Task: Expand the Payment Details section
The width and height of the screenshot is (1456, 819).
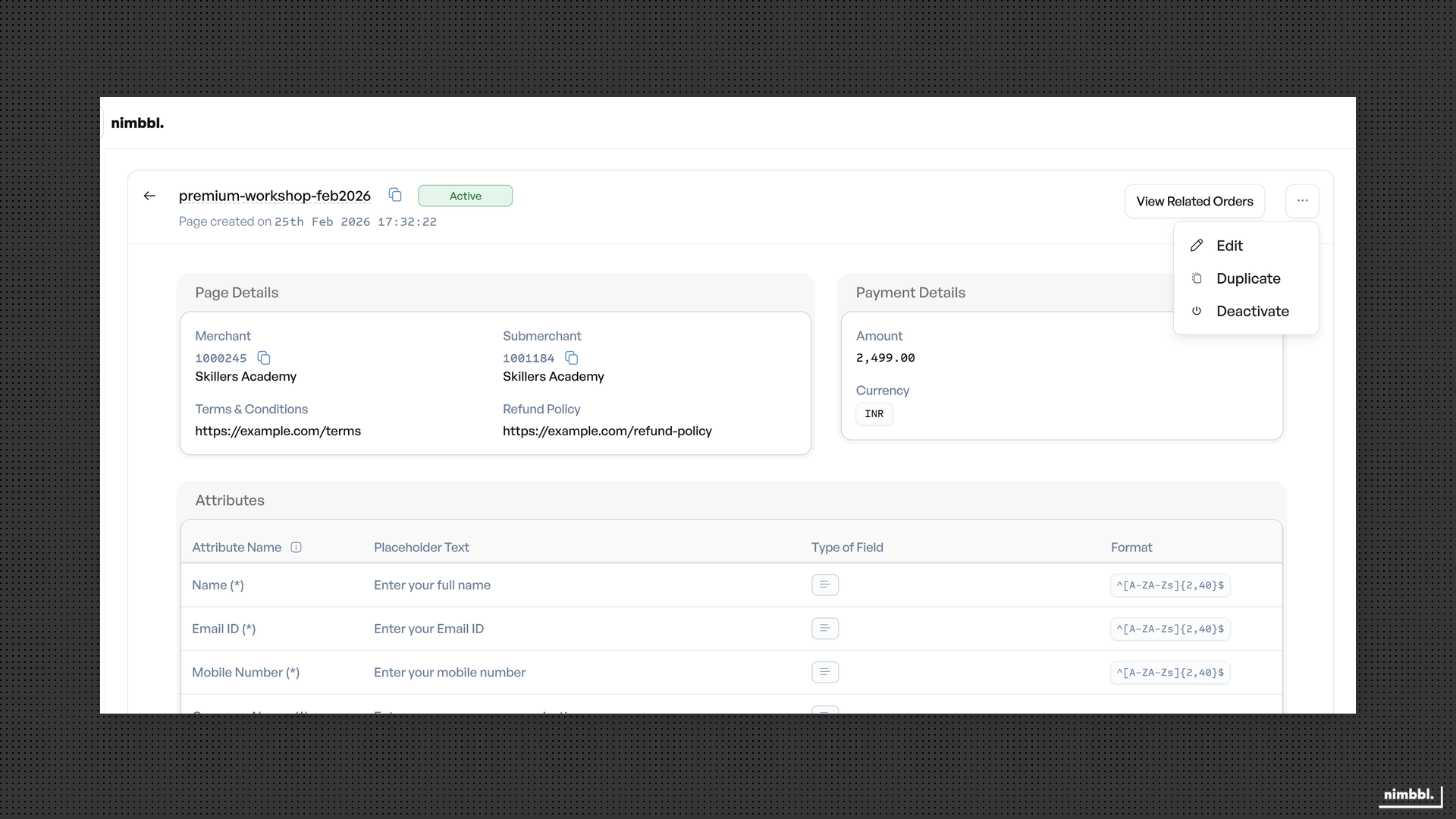Action: (x=910, y=292)
